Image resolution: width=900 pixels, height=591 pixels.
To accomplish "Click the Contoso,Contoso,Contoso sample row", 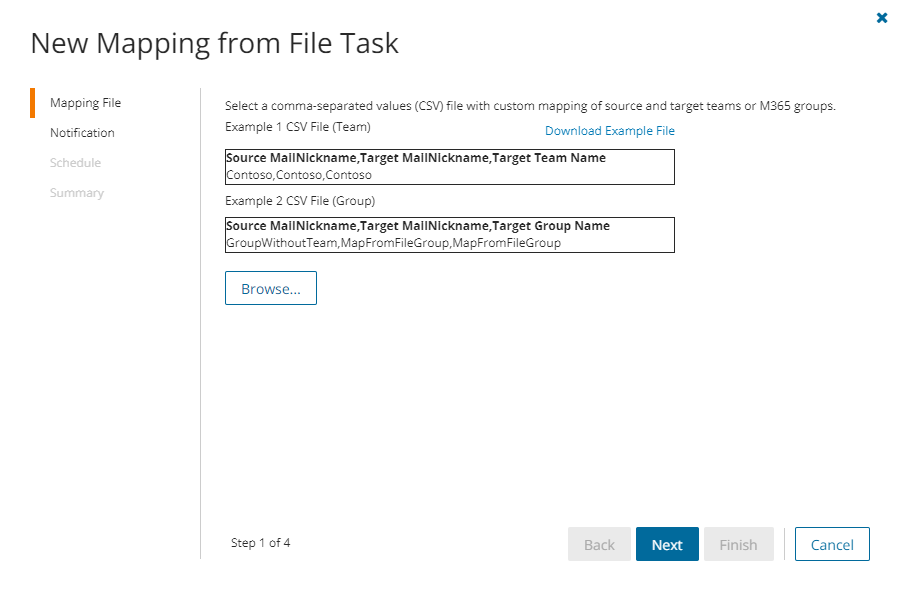I will (299, 175).
